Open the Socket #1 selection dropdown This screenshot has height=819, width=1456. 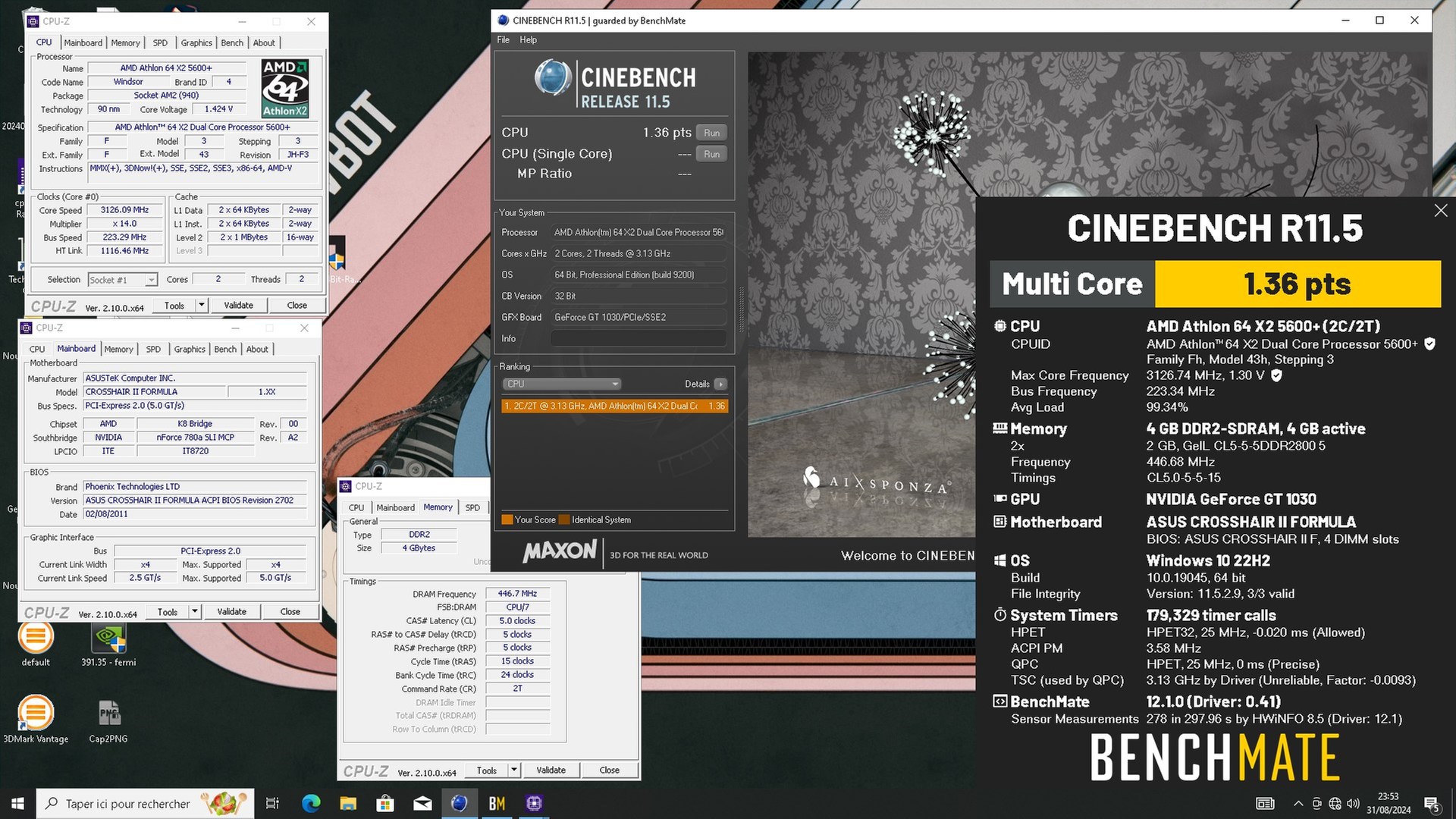[x=123, y=280]
